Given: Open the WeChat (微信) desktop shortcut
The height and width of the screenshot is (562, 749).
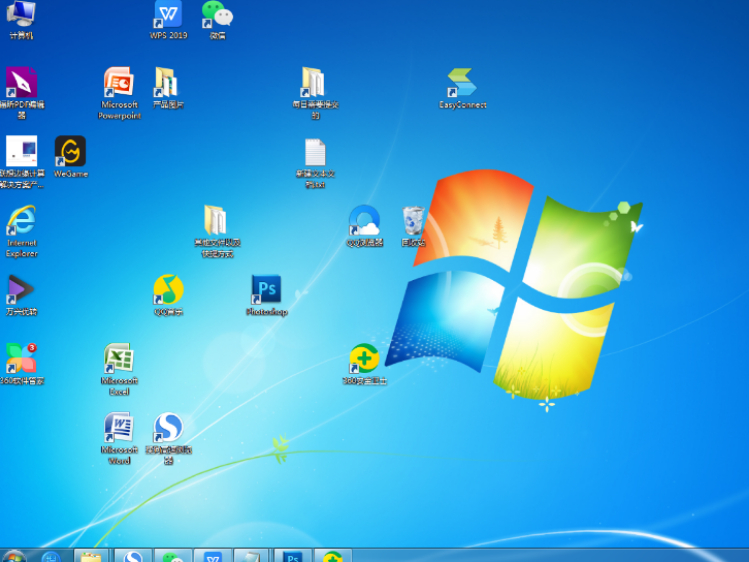Looking at the screenshot, I should [217, 19].
